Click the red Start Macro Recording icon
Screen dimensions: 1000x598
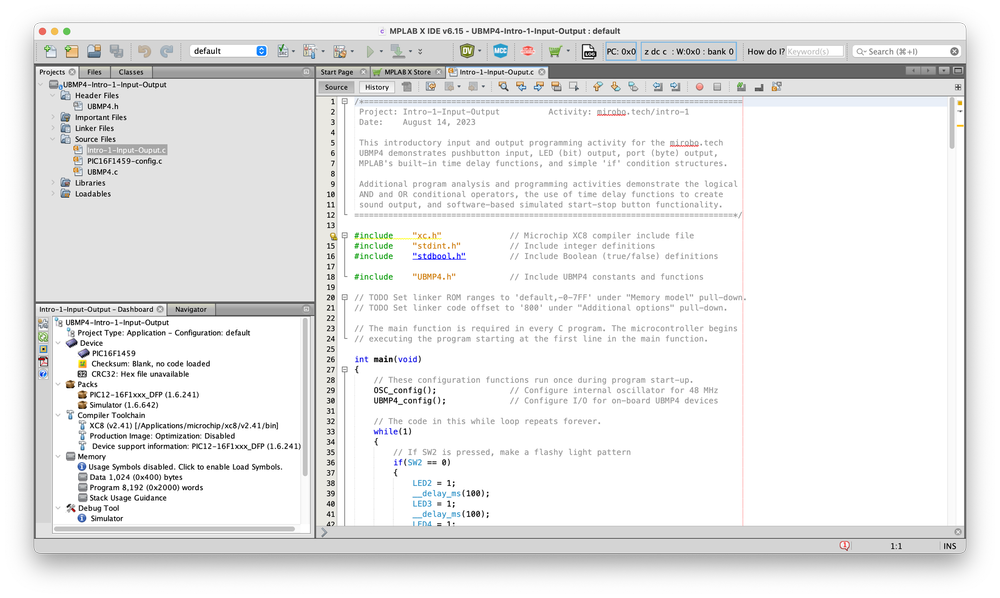pos(700,87)
